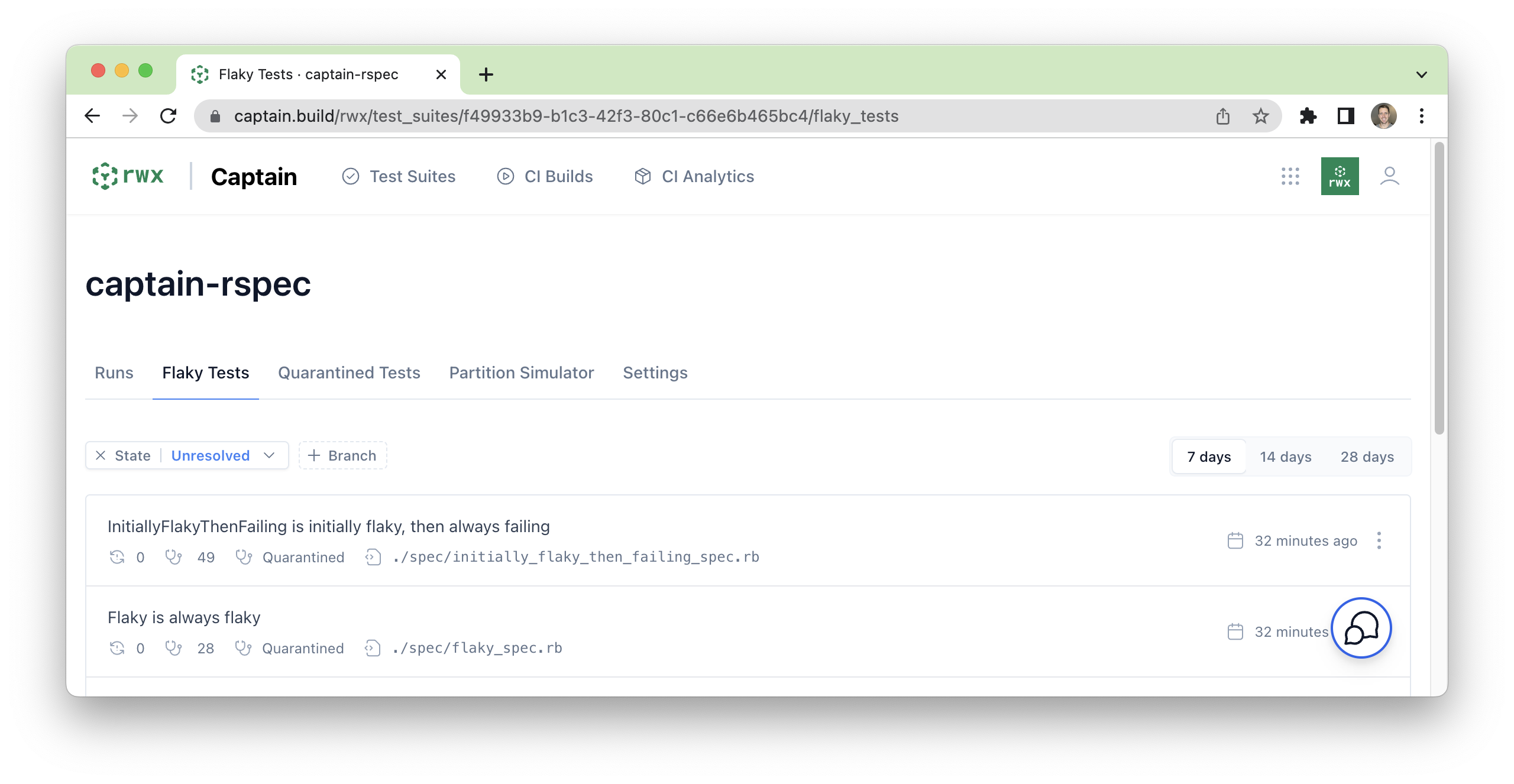Image resolution: width=1514 pixels, height=784 pixels.
Task: Select the 14 days time range
Action: 1286,456
